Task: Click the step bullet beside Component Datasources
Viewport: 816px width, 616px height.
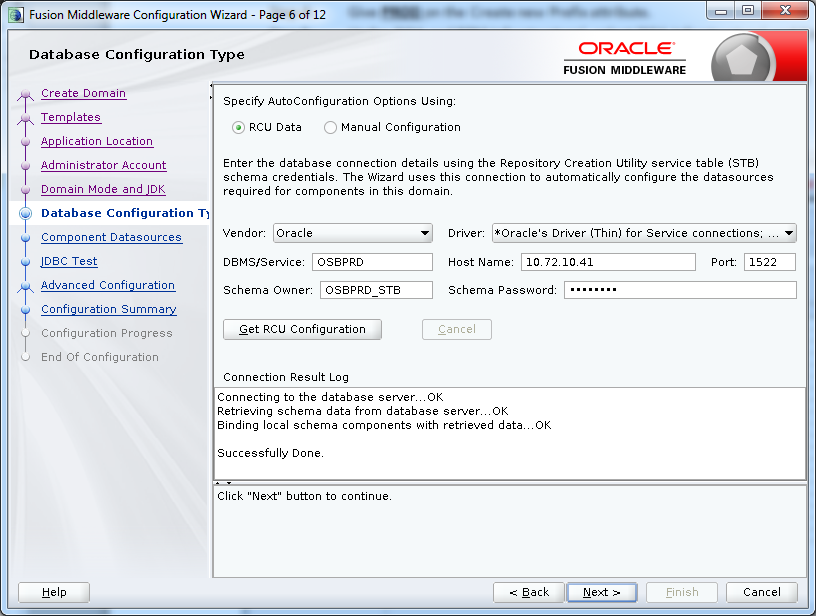Action: point(26,237)
